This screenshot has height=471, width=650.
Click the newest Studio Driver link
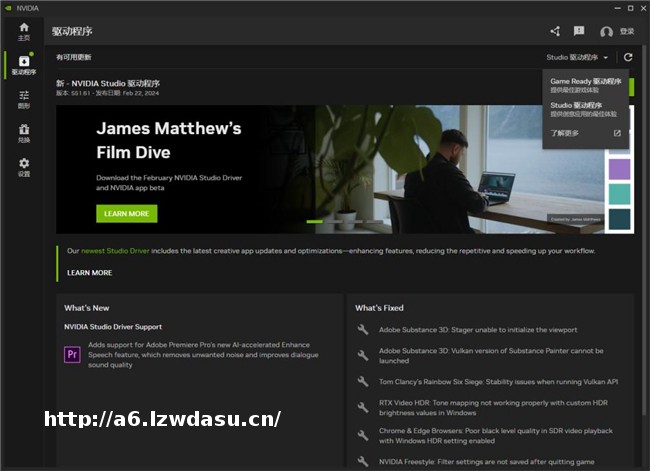tap(111, 251)
